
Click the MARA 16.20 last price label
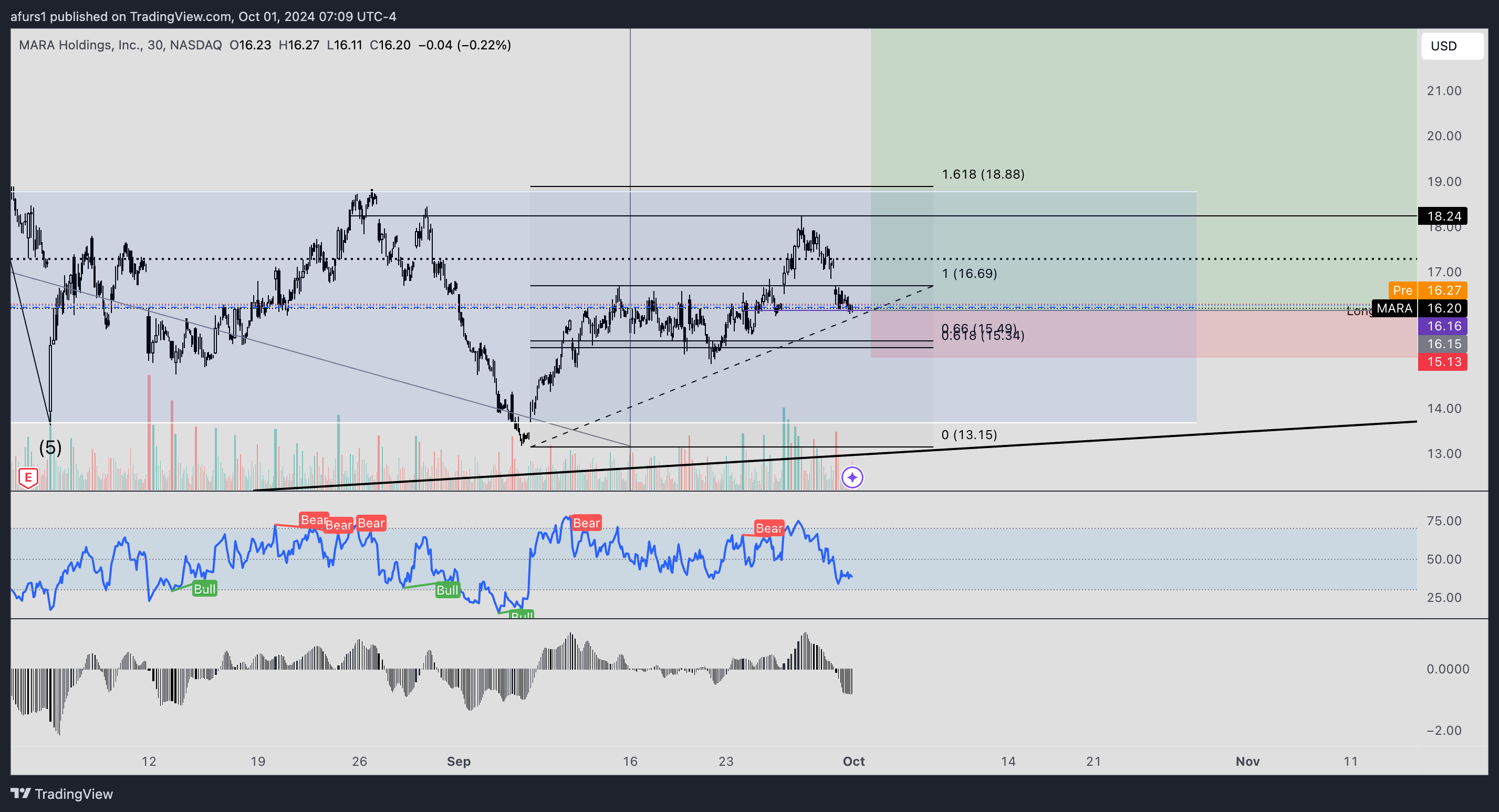click(x=1419, y=308)
